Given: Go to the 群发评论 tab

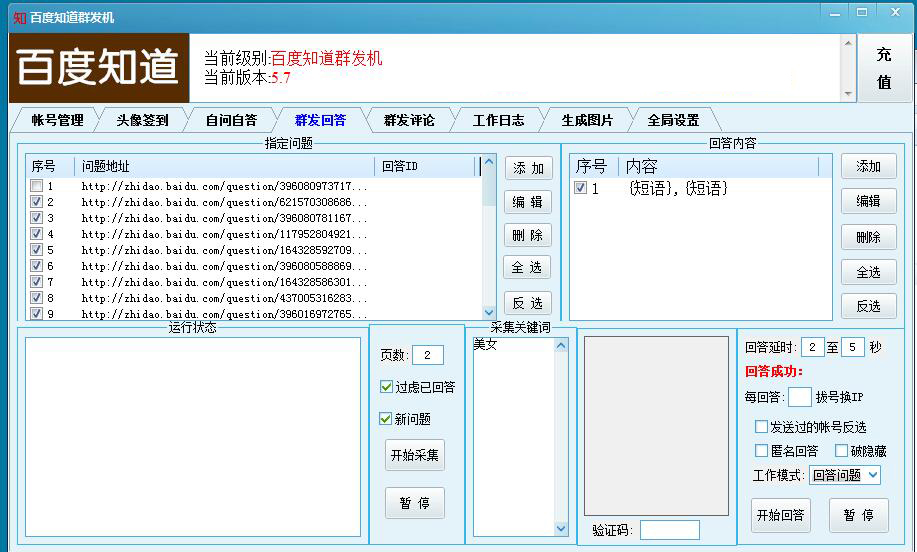Looking at the screenshot, I should pyautogui.click(x=409, y=120).
